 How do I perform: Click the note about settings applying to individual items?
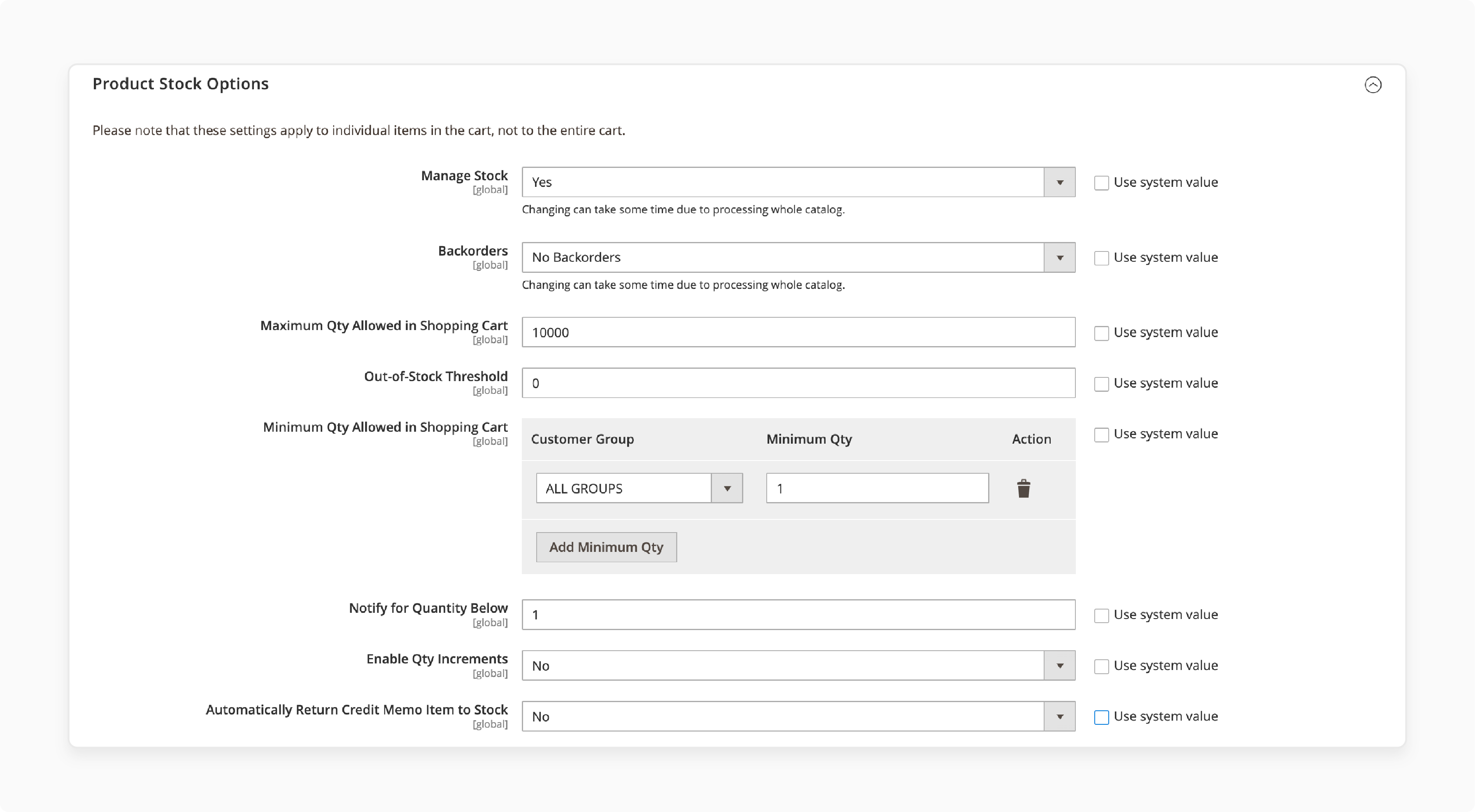point(358,130)
